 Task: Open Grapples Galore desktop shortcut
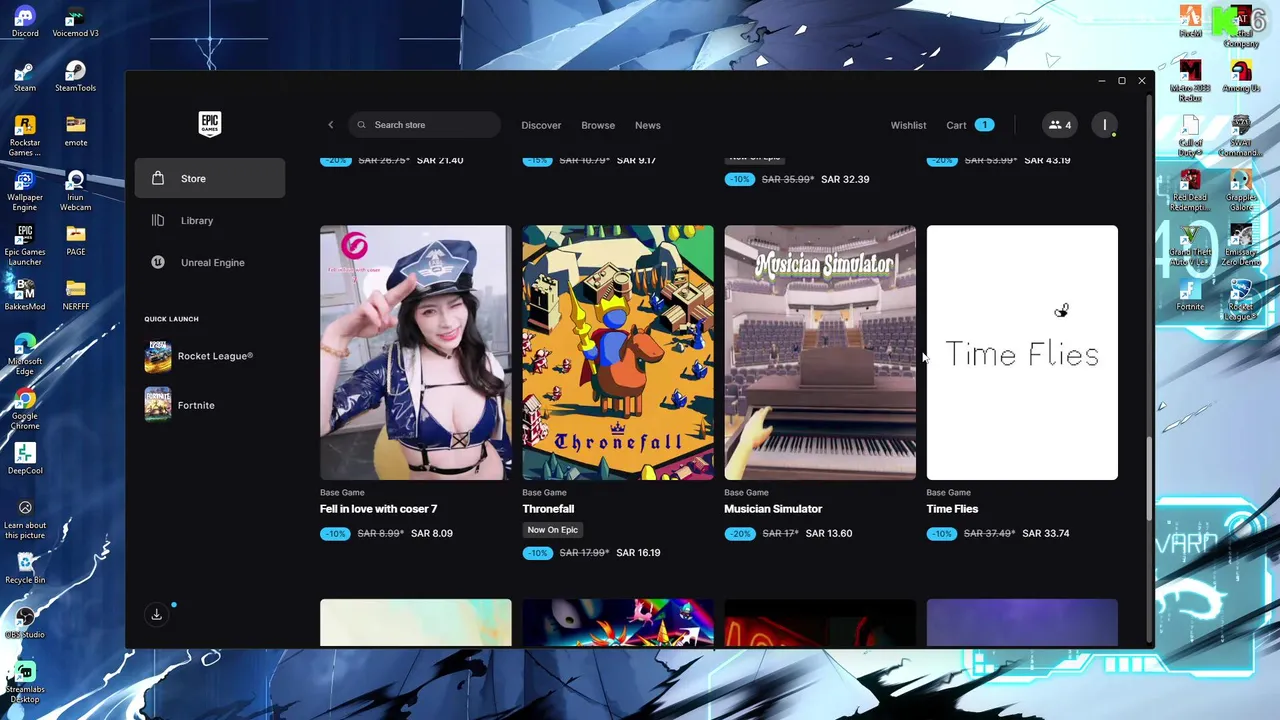tap(1241, 190)
